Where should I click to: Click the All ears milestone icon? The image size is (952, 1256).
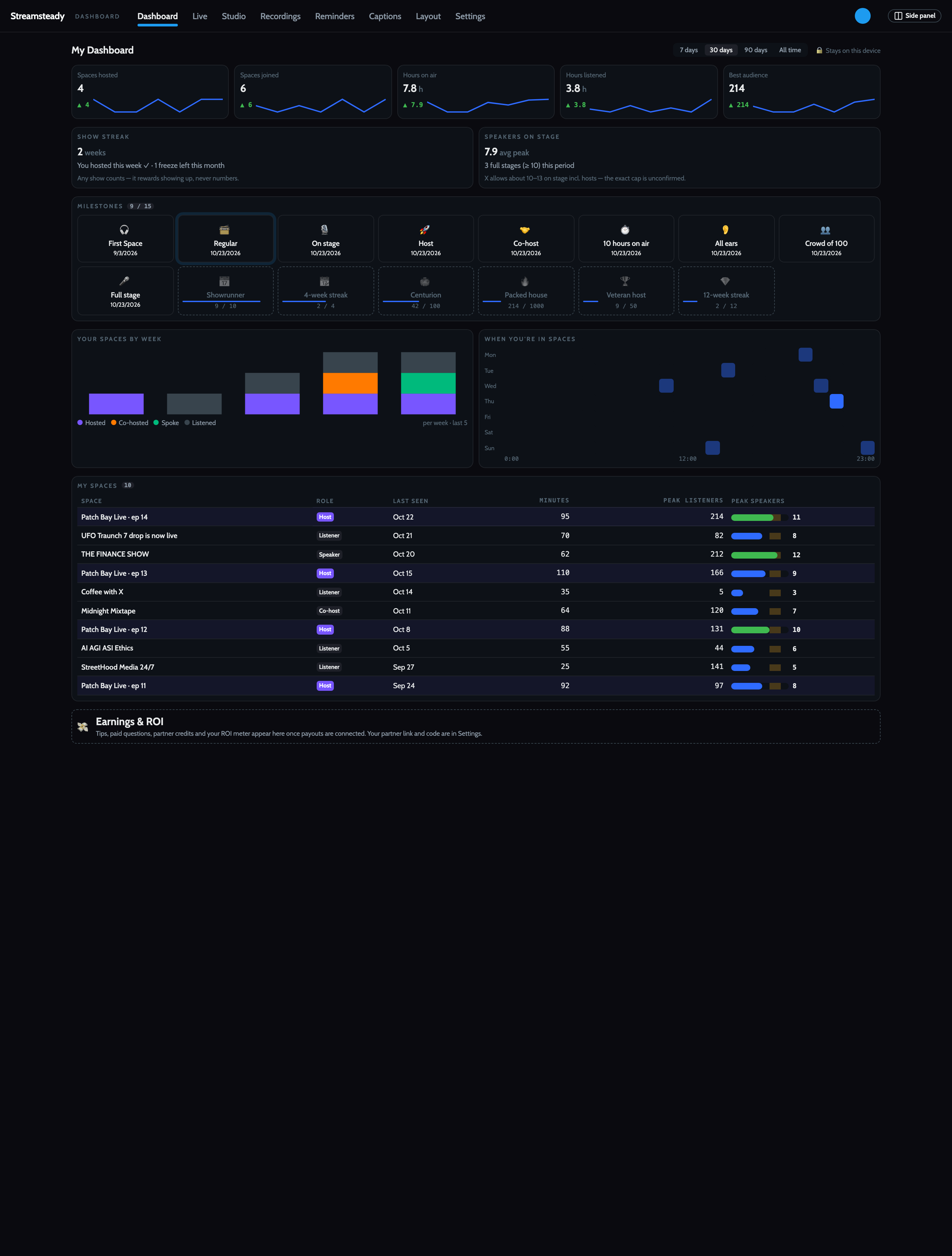pos(725,230)
